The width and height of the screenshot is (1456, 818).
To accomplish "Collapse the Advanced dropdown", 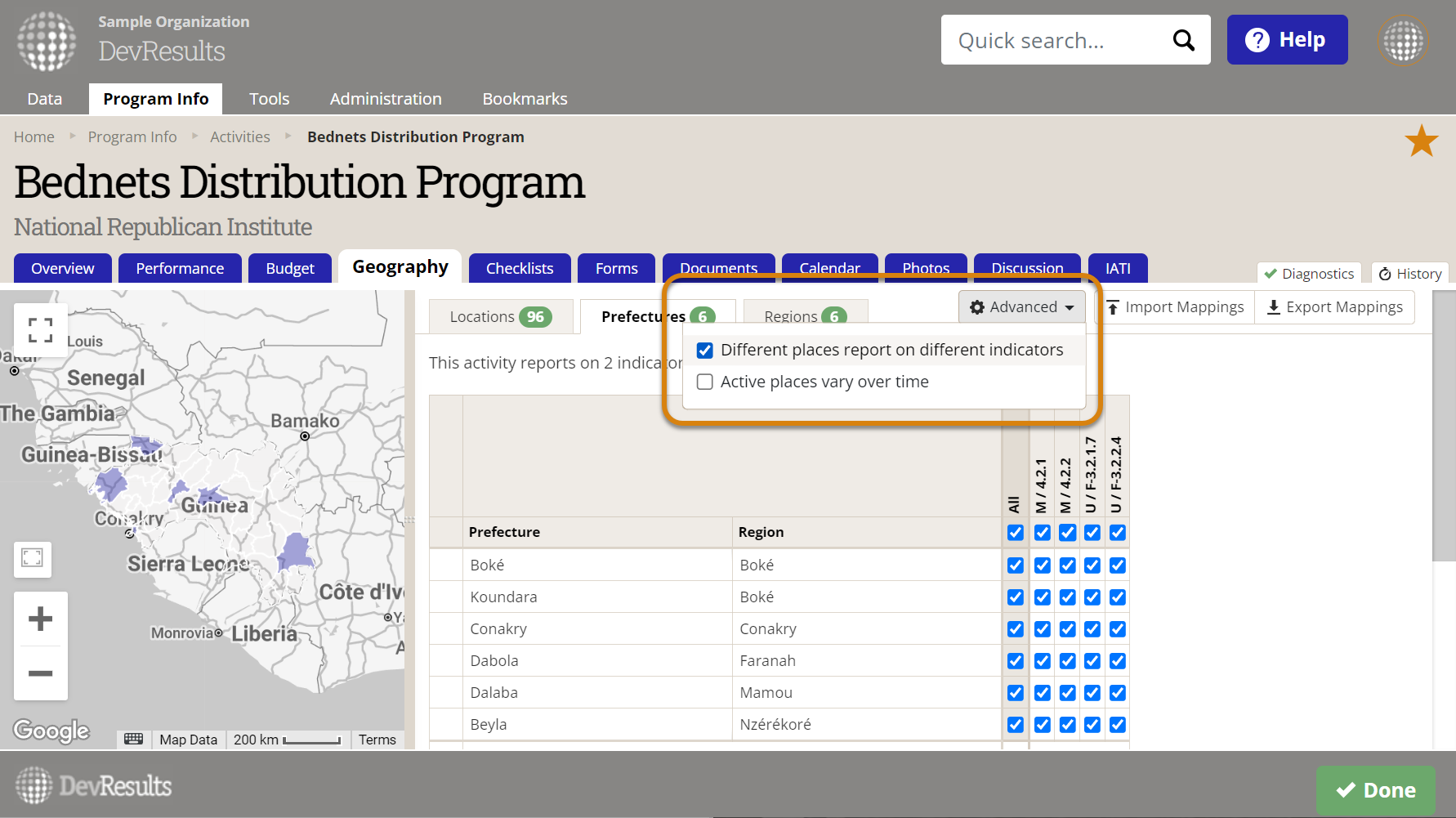I will point(1022,307).
